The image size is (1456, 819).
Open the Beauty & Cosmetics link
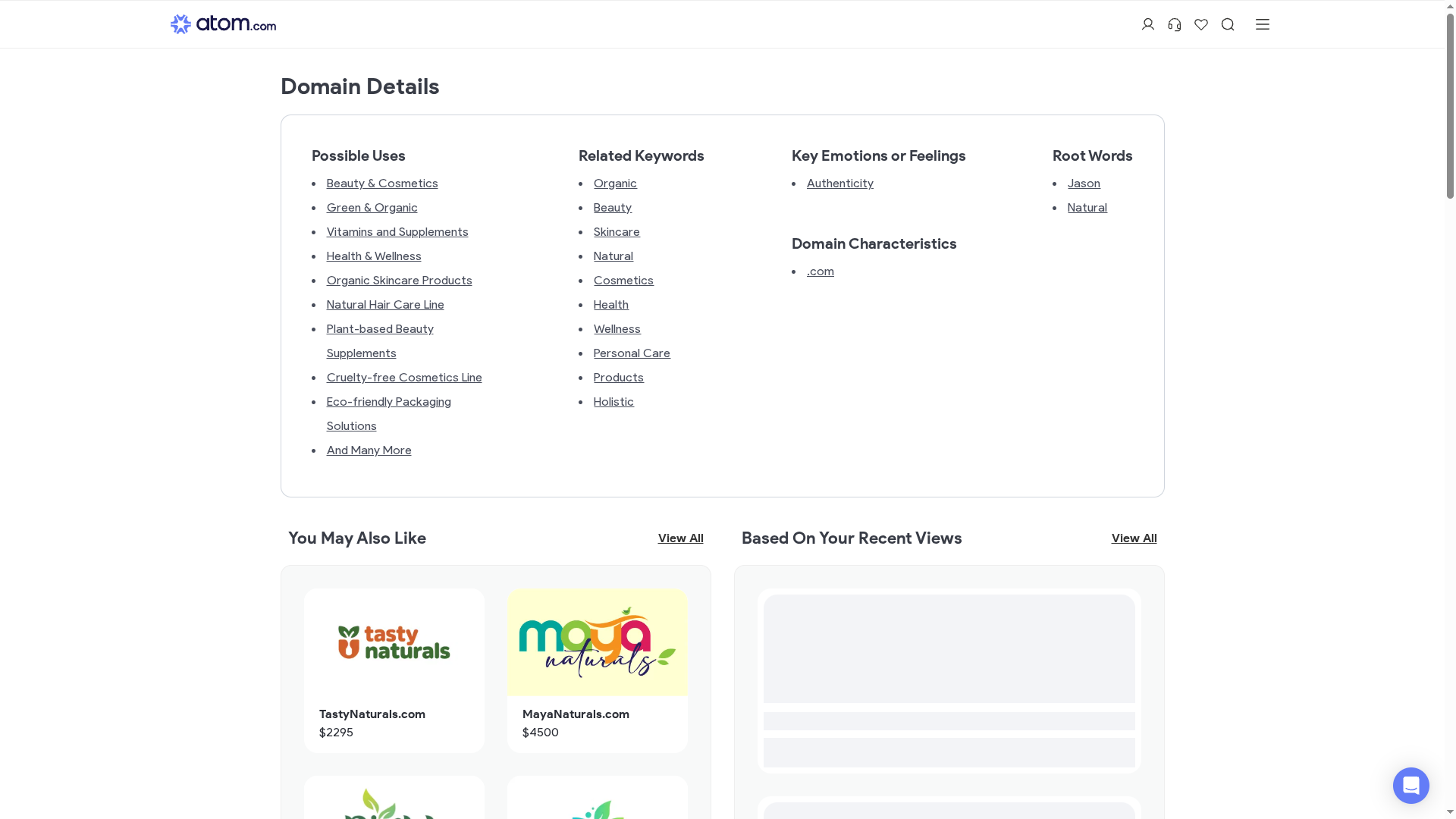(x=382, y=184)
